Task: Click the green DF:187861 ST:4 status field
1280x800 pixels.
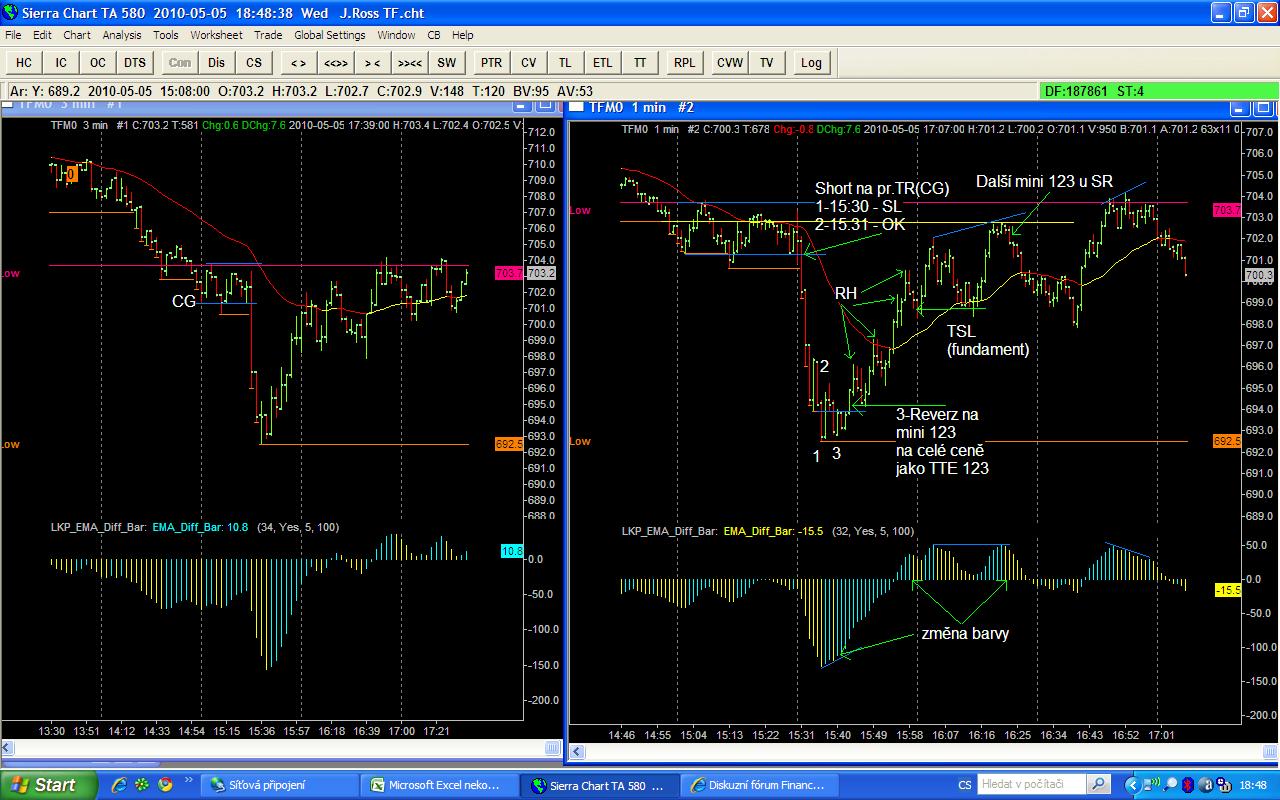Action: click(1157, 91)
